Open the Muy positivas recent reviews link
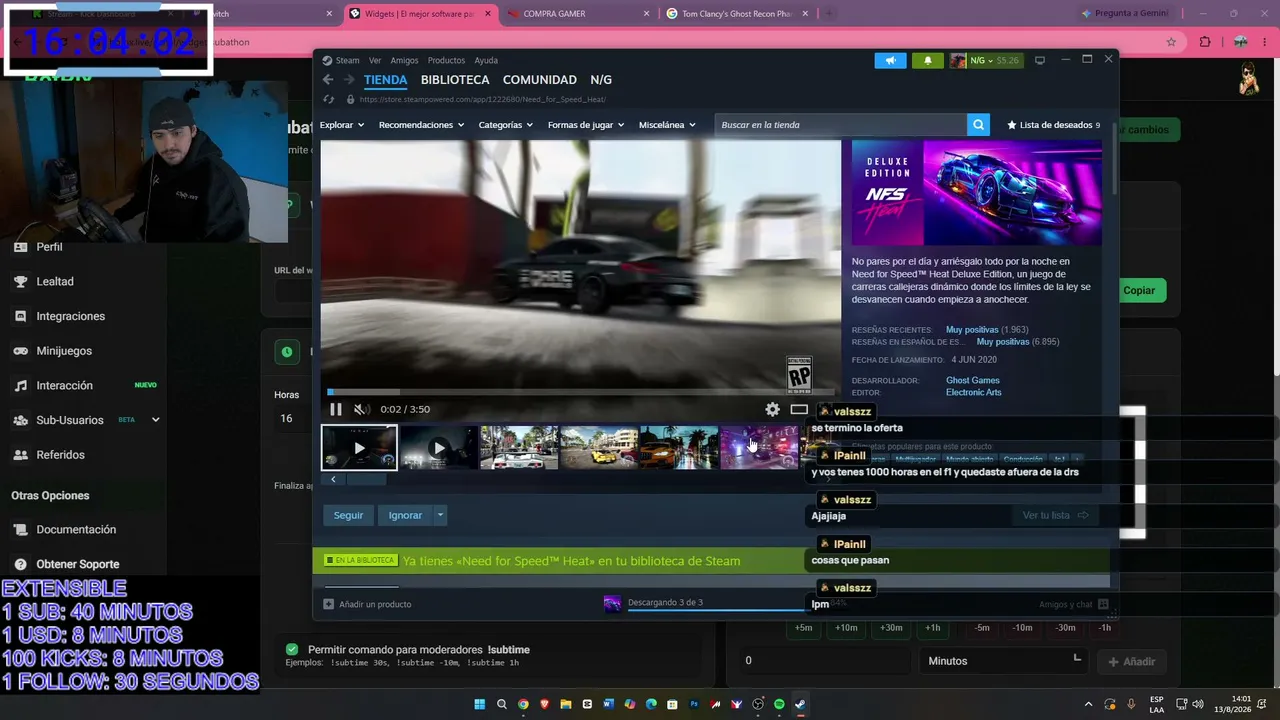Viewport: 1280px width, 720px height. pyautogui.click(x=972, y=330)
